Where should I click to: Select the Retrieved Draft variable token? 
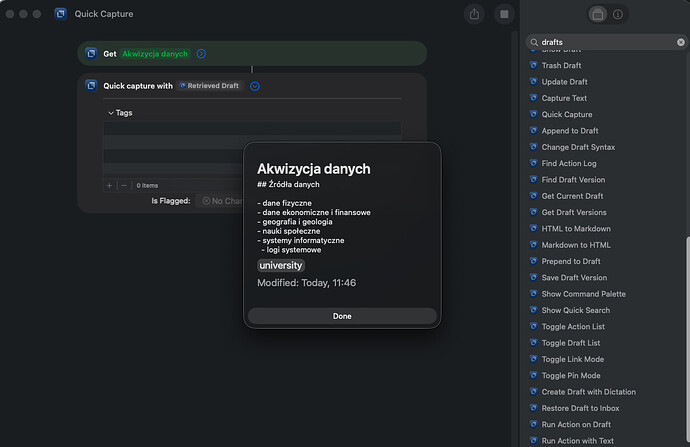210,86
